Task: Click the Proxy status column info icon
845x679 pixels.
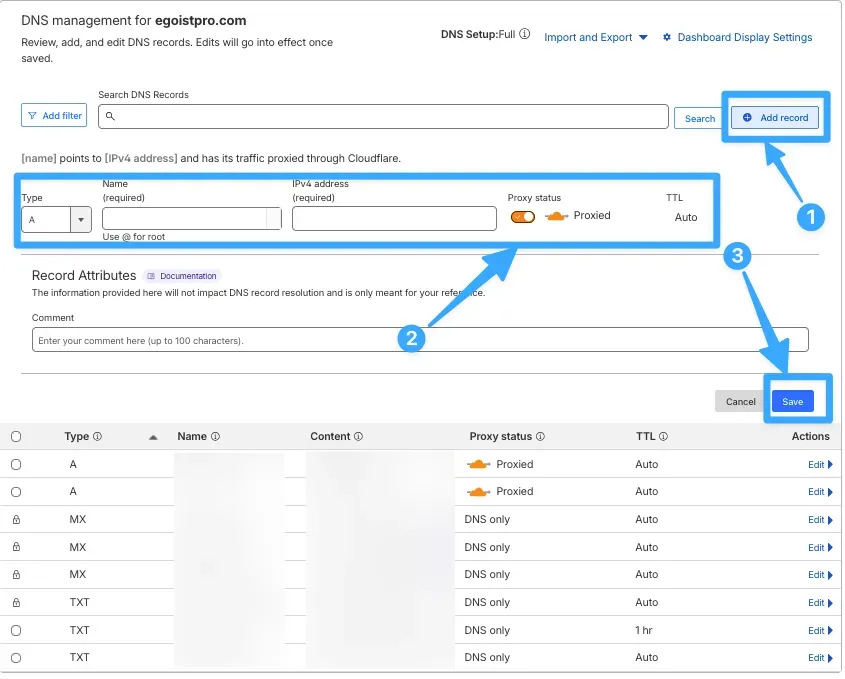Action: pos(540,437)
